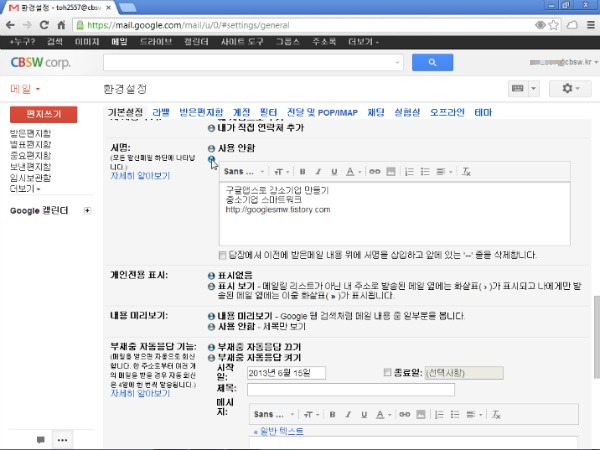Screen dimensions: 600x450
Task: Insert a link in the vacation message toolbar
Action: (404, 414)
